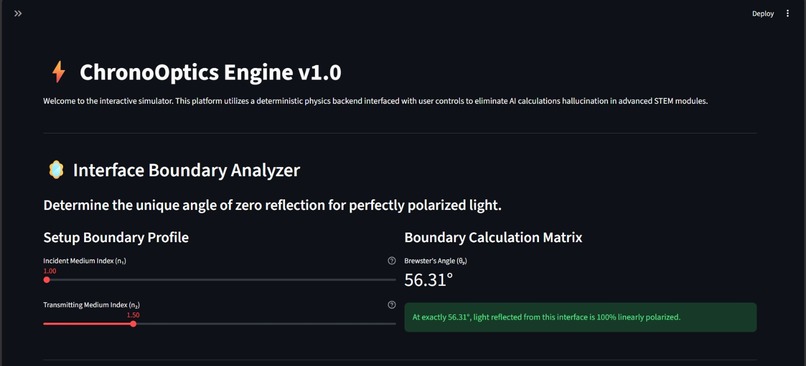Click the Setup Boundary Profile heading

click(116, 237)
